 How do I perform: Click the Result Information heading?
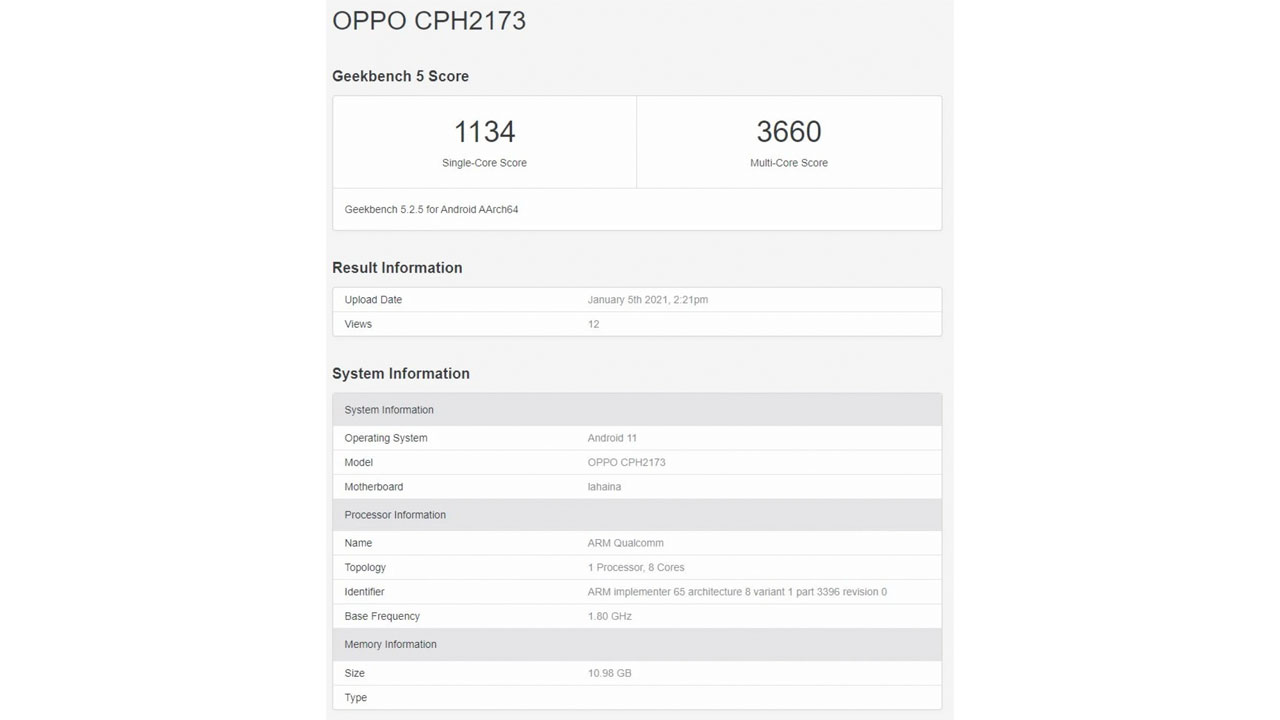click(x=397, y=268)
